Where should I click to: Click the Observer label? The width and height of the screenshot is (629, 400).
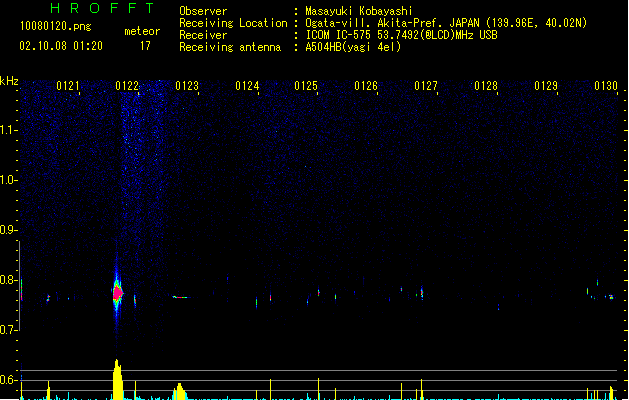[x=203, y=11]
